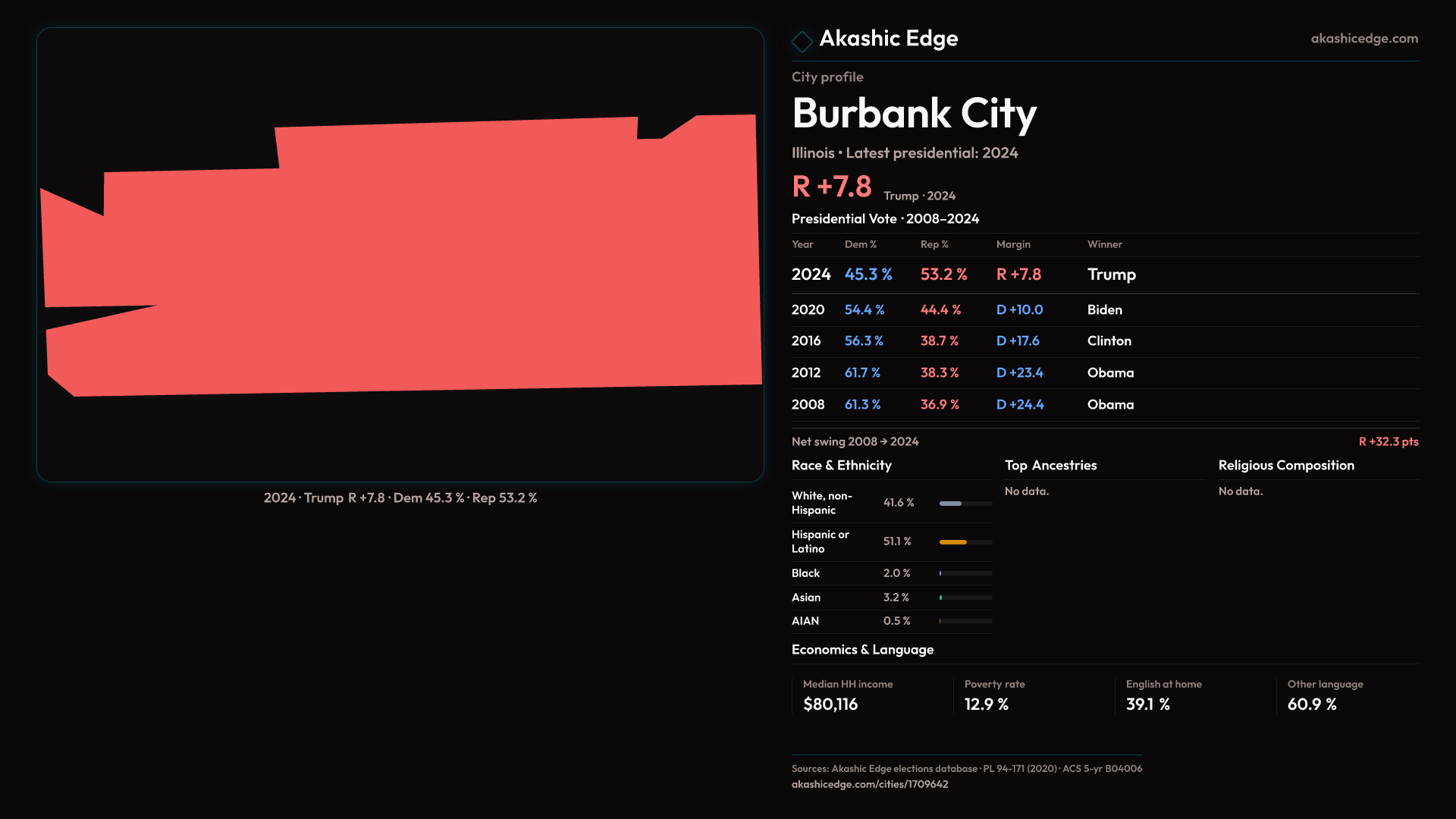Image resolution: width=1456 pixels, height=819 pixels.
Task: Click the Asian population green bar
Action: (x=941, y=598)
